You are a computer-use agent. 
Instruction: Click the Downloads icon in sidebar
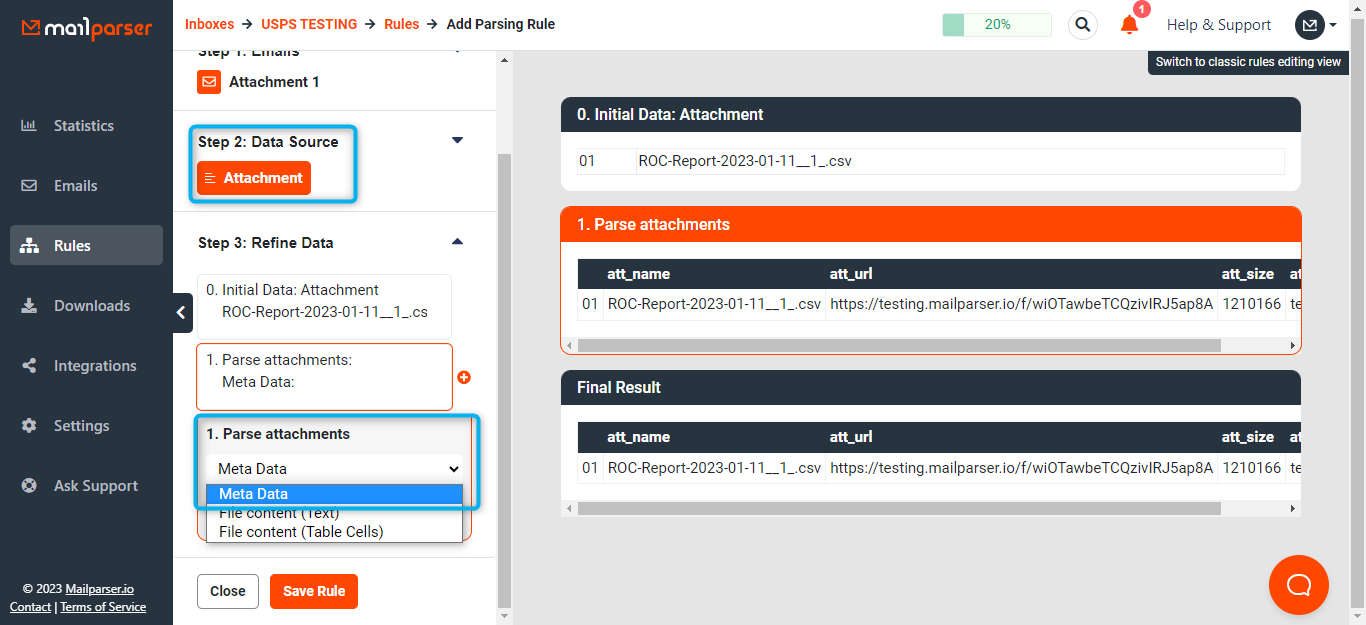coord(29,306)
